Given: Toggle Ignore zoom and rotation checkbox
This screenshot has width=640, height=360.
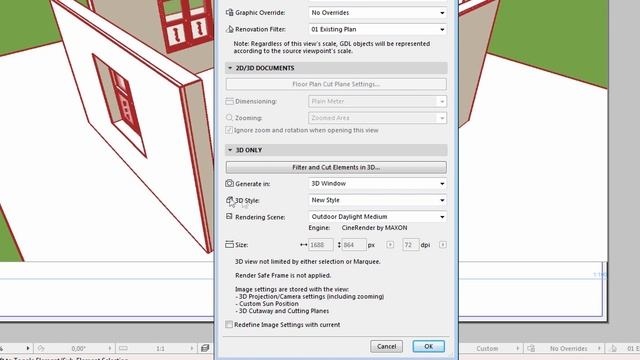Looking at the screenshot, I should click(x=229, y=130).
